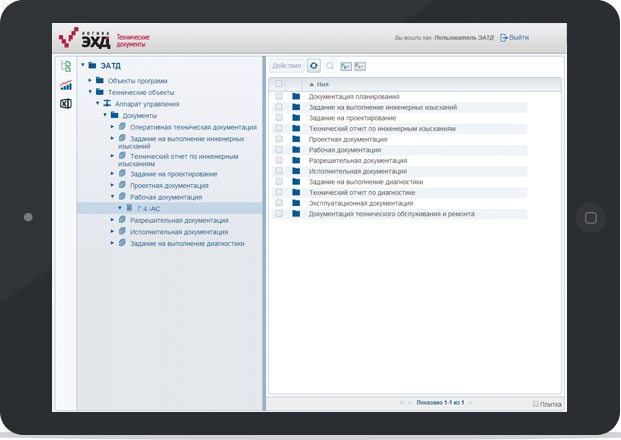
Task: Click the Действия button
Action: pos(286,65)
